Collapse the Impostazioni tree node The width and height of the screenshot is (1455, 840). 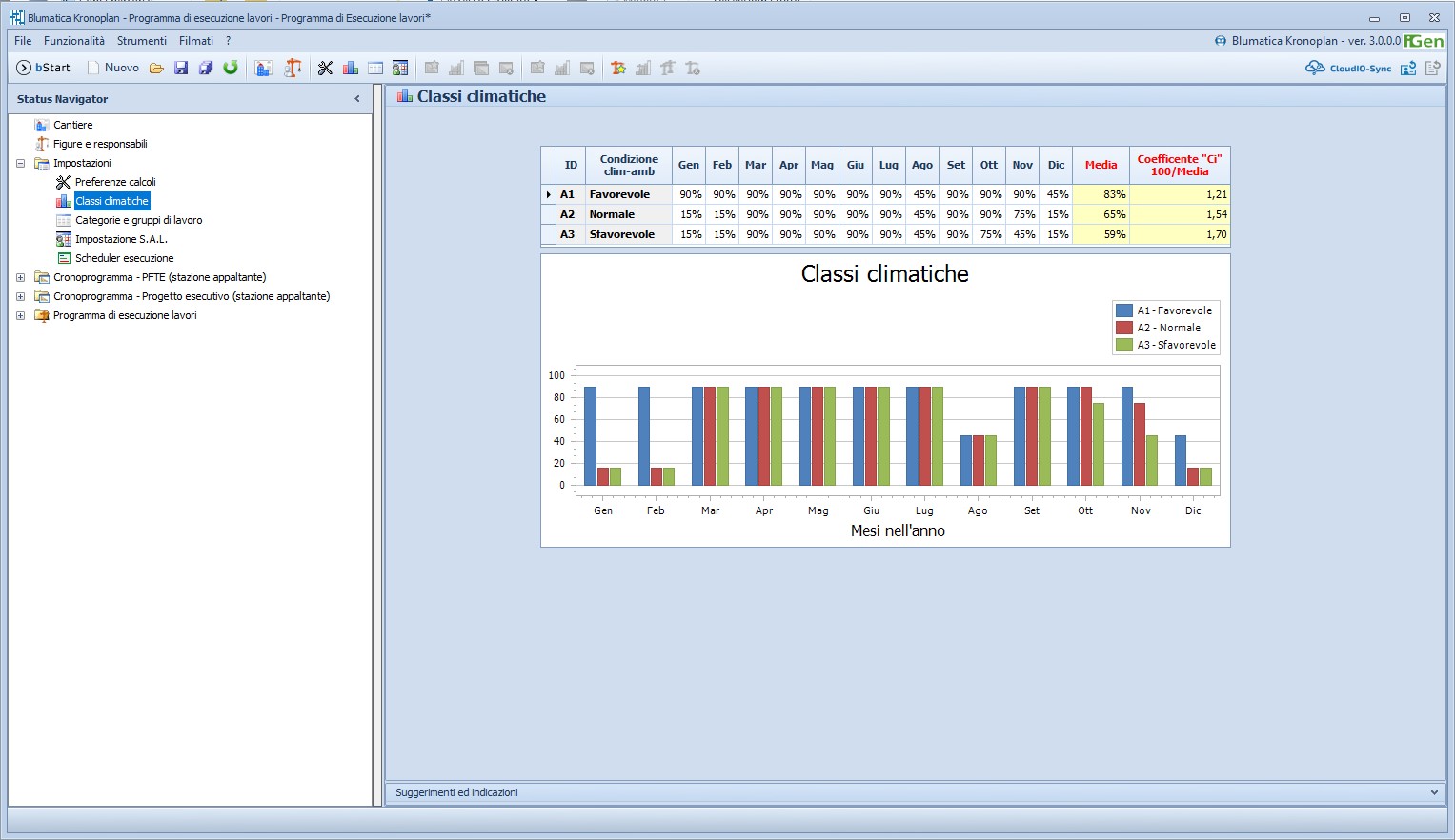pos(20,163)
